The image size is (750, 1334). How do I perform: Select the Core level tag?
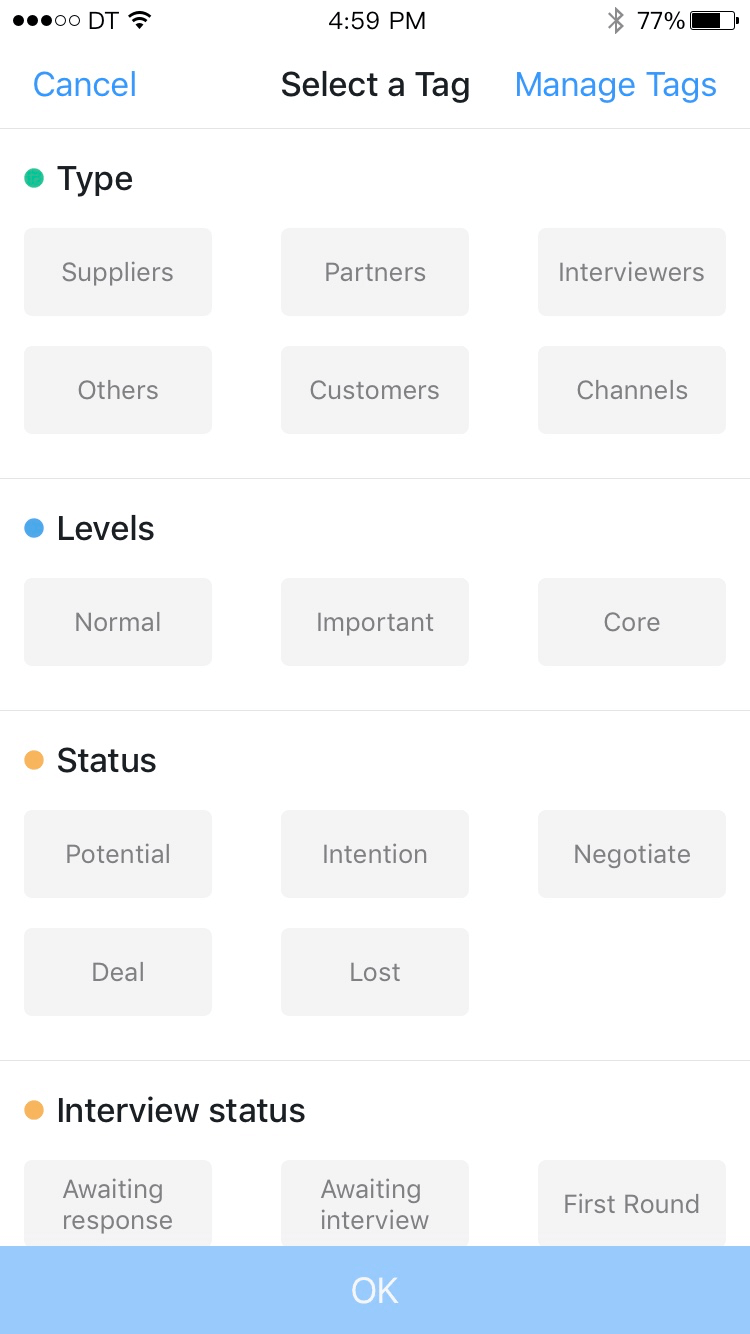[632, 622]
